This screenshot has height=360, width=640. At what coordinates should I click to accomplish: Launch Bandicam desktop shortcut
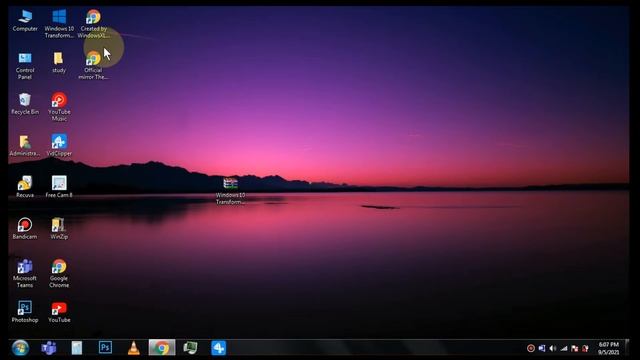point(25,229)
